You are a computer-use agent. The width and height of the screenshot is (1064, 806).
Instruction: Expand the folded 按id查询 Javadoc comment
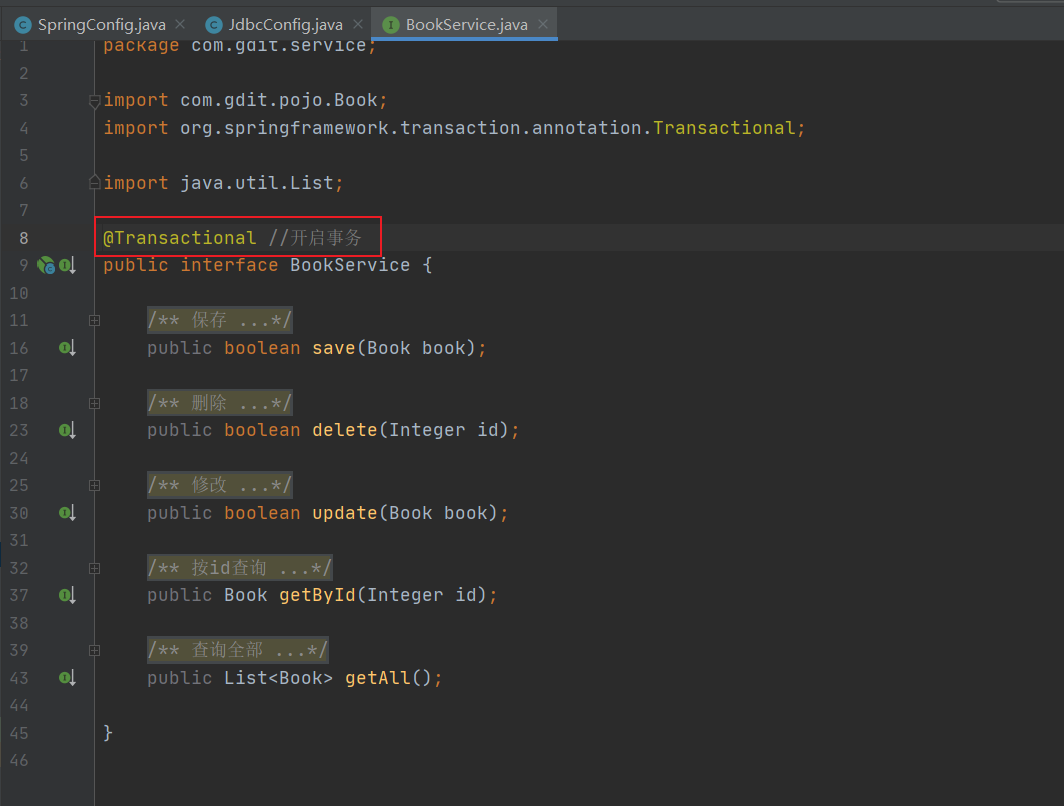pos(95,569)
